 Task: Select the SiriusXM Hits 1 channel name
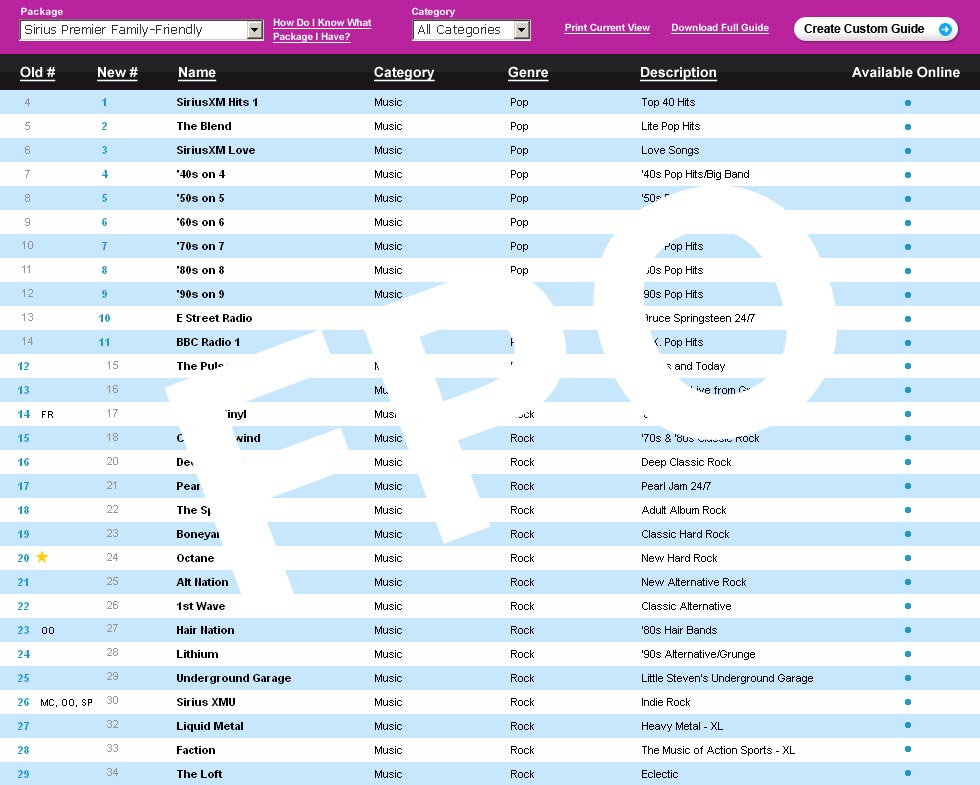(x=217, y=102)
